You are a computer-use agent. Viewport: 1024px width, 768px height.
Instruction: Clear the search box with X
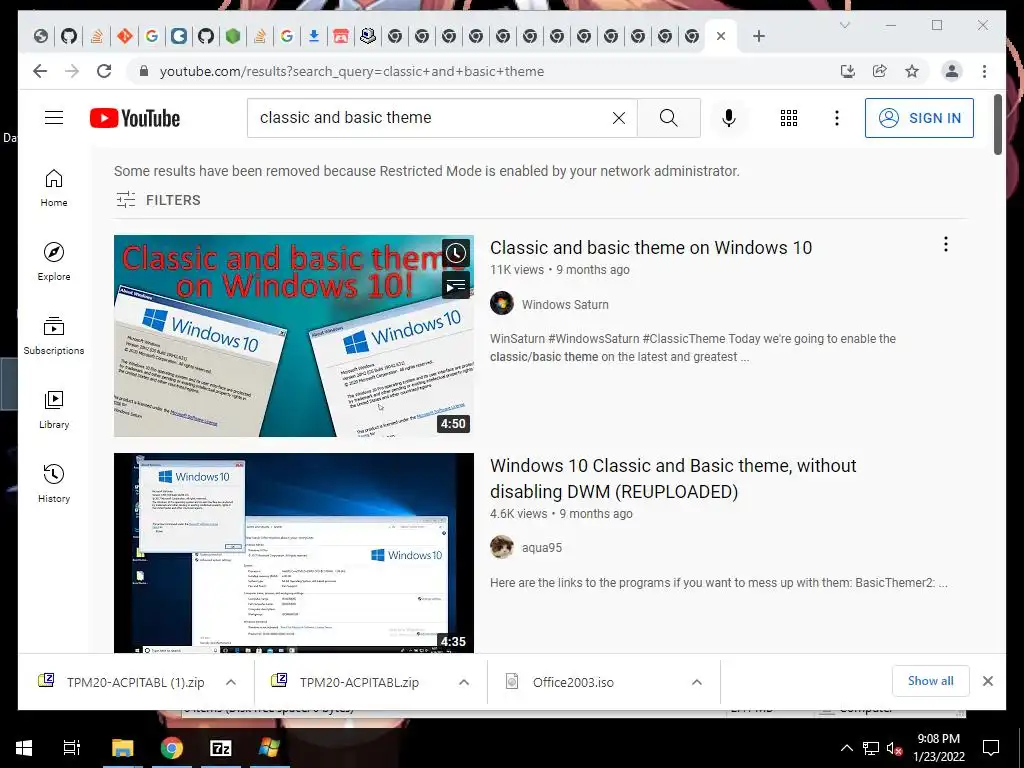(x=618, y=118)
